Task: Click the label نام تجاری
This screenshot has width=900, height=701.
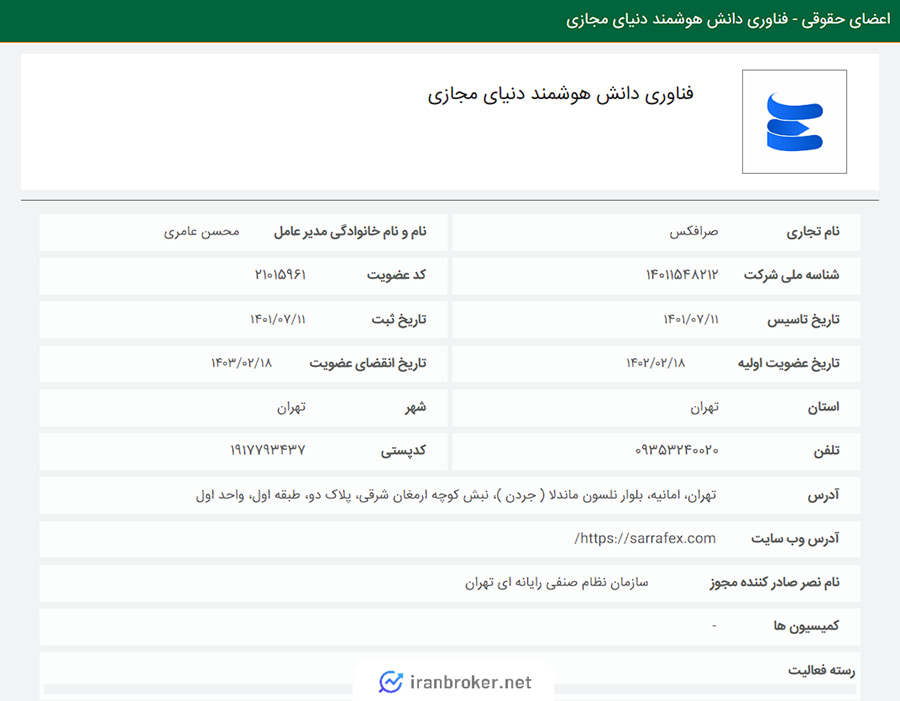Action: [813, 232]
